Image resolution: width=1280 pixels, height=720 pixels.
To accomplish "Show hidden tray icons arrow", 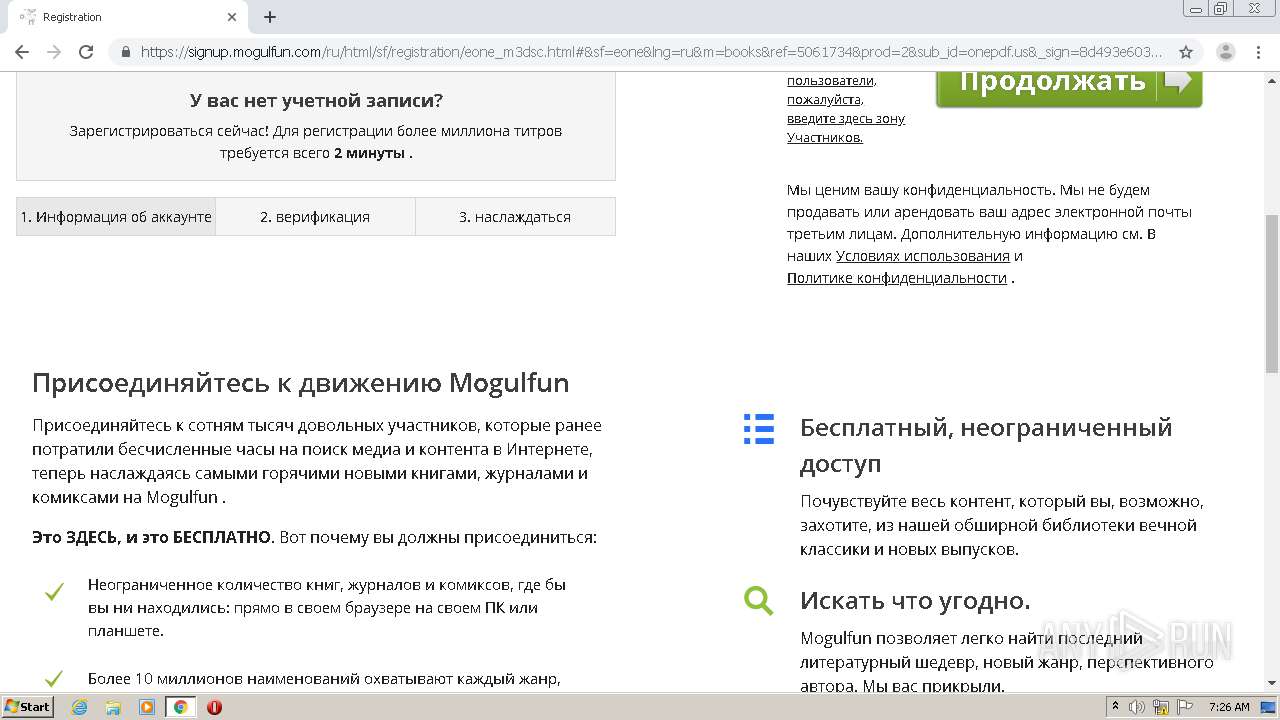I will [x=1116, y=706].
